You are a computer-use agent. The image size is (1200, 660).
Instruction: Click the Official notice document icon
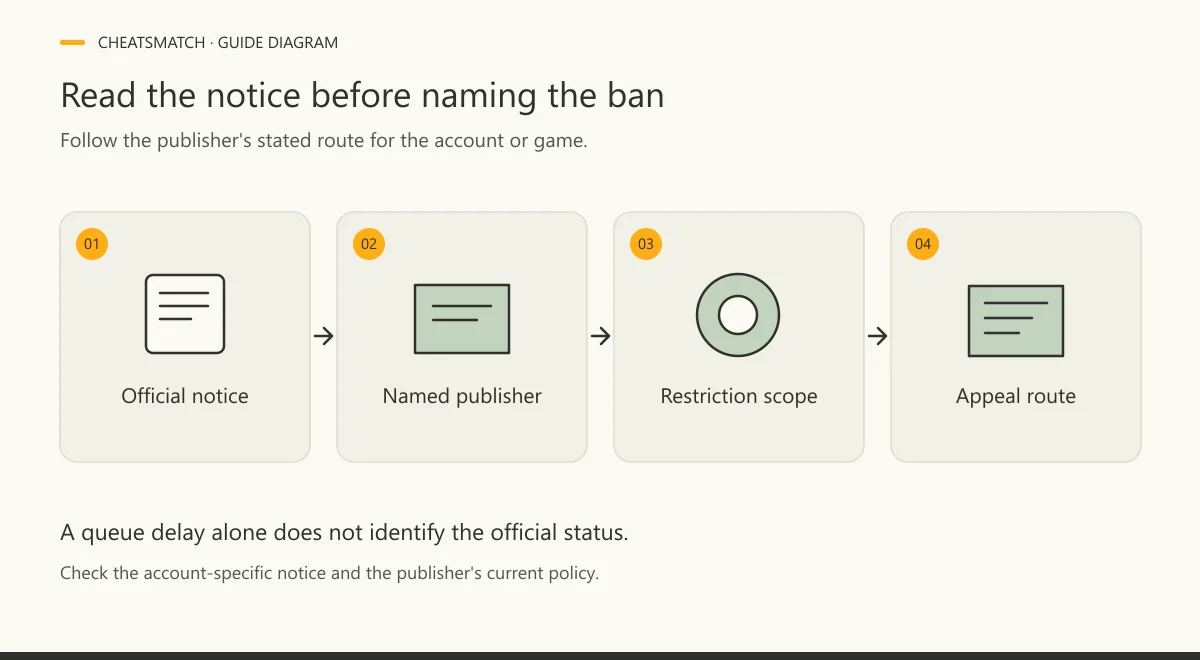click(x=185, y=314)
